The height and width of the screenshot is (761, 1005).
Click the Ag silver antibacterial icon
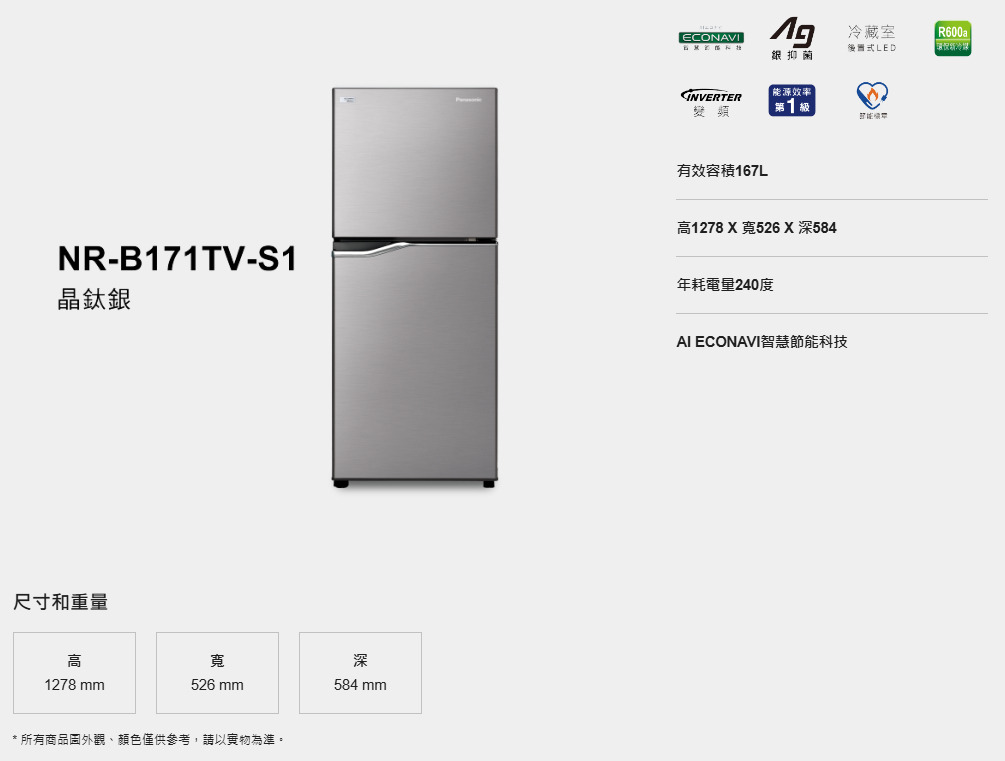coord(792,38)
